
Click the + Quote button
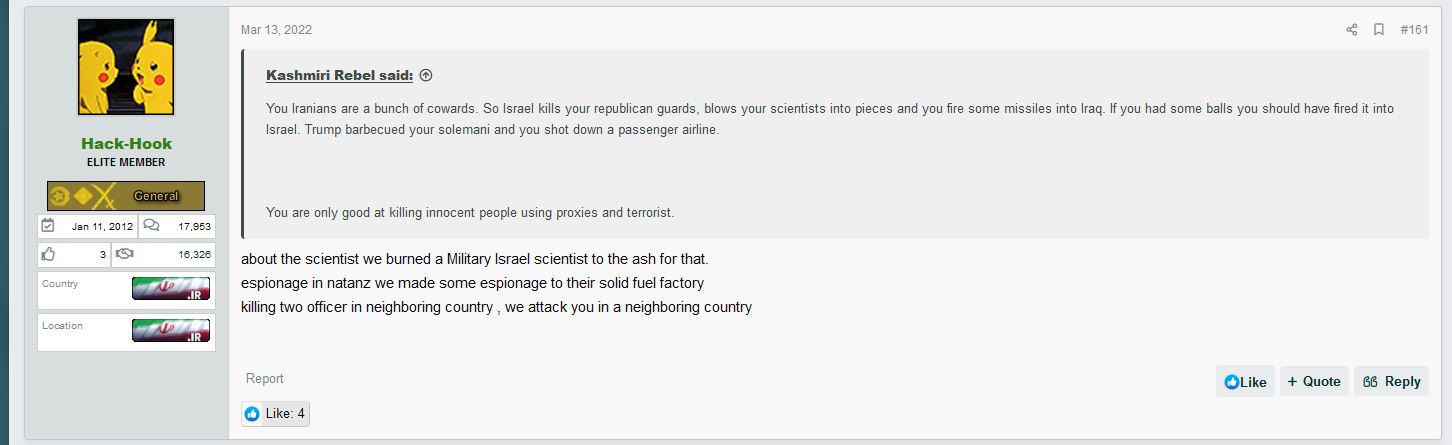coord(1314,381)
